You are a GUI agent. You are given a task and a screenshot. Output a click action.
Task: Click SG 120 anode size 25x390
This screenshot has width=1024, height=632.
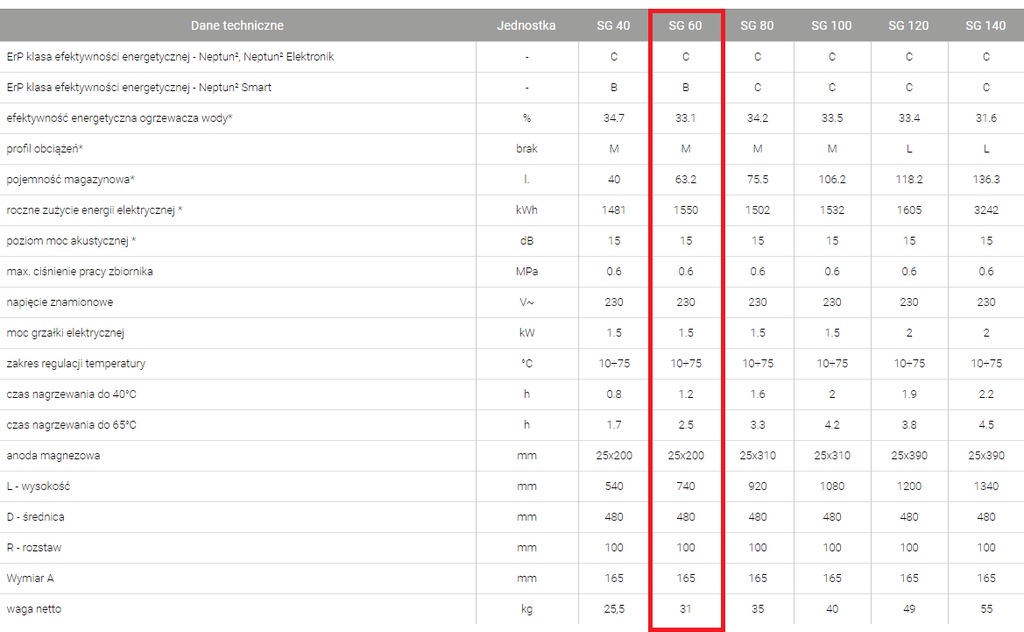[x=909, y=456]
